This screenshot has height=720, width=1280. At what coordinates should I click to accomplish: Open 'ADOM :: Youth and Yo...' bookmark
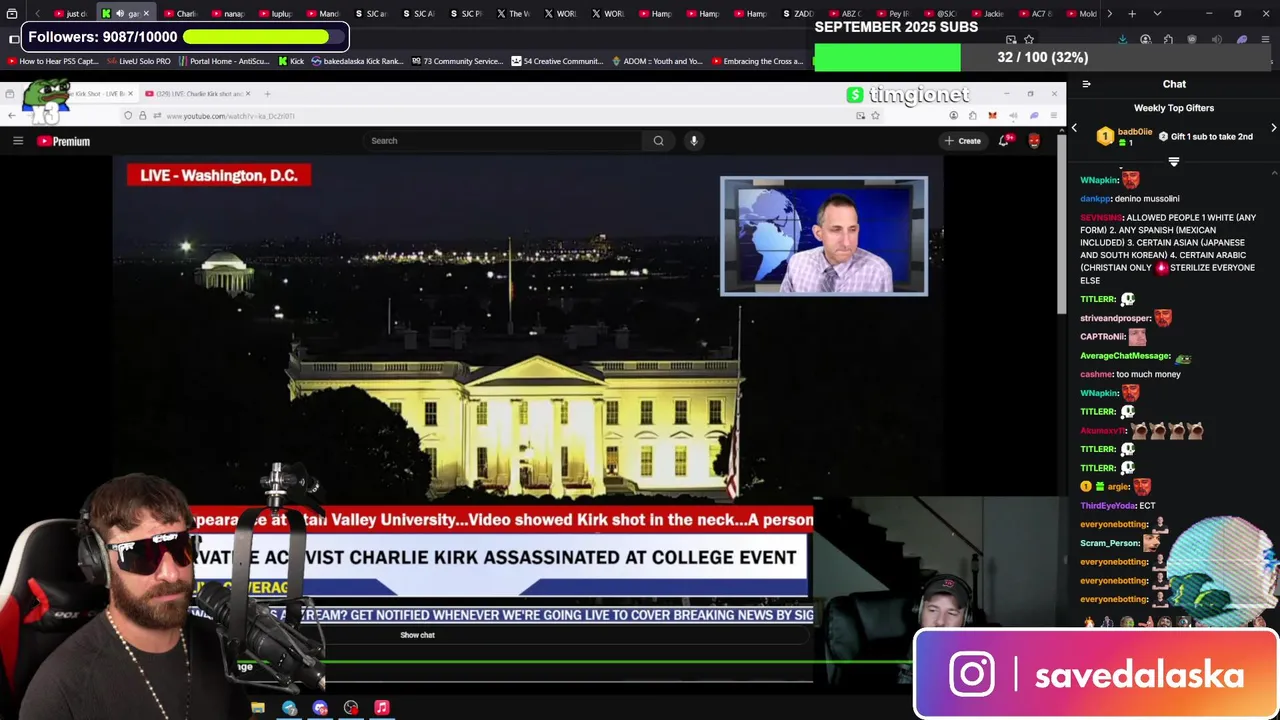click(x=659, y=61)
